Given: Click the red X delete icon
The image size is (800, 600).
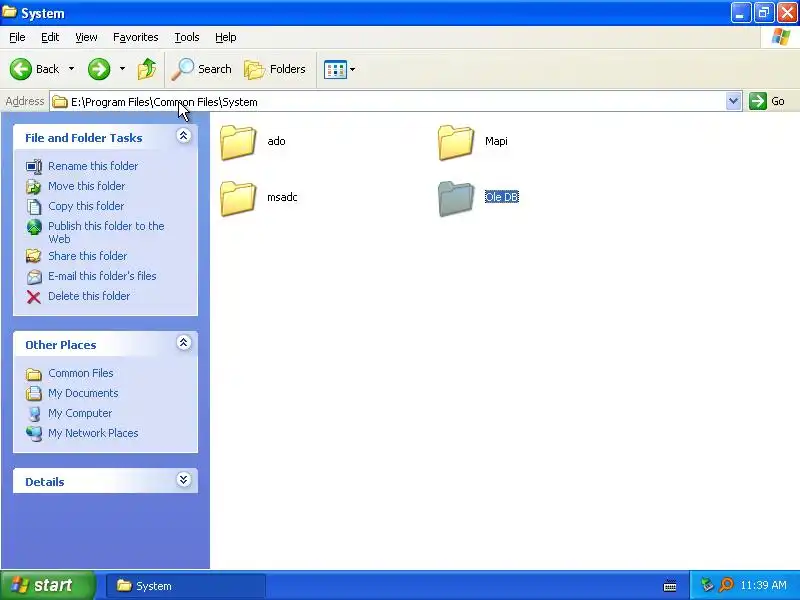Looking at the screenshot, I should tap(34, 296).
